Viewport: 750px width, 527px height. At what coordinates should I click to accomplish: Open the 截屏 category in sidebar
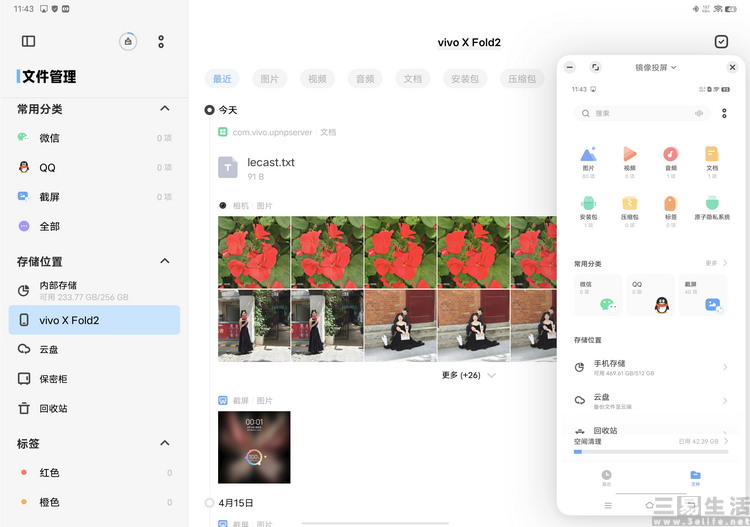tap(94, 197)
